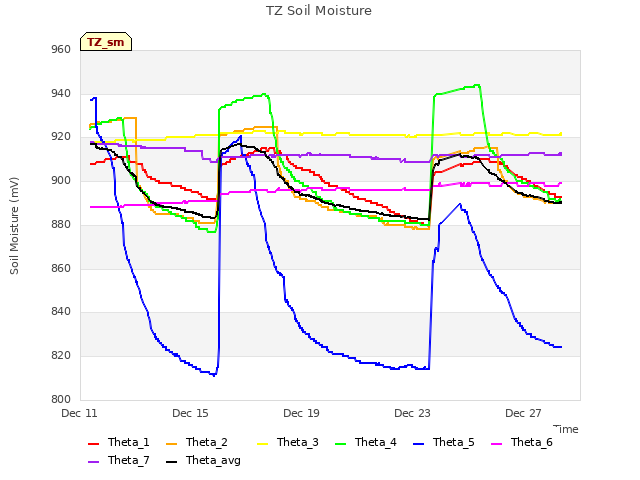Click the Dec 15 x-axis tick label

click(x=190, y=413)
